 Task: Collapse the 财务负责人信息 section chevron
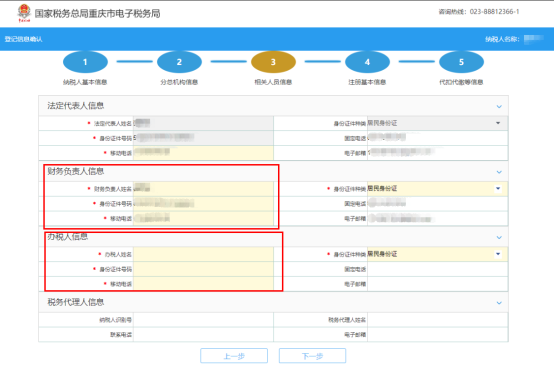click(499, 172)
